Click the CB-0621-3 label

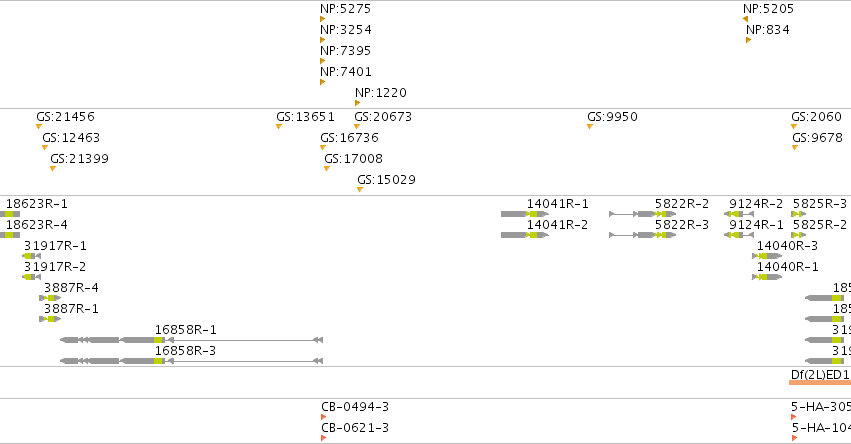pyautogui.click(x=355, y=428)
